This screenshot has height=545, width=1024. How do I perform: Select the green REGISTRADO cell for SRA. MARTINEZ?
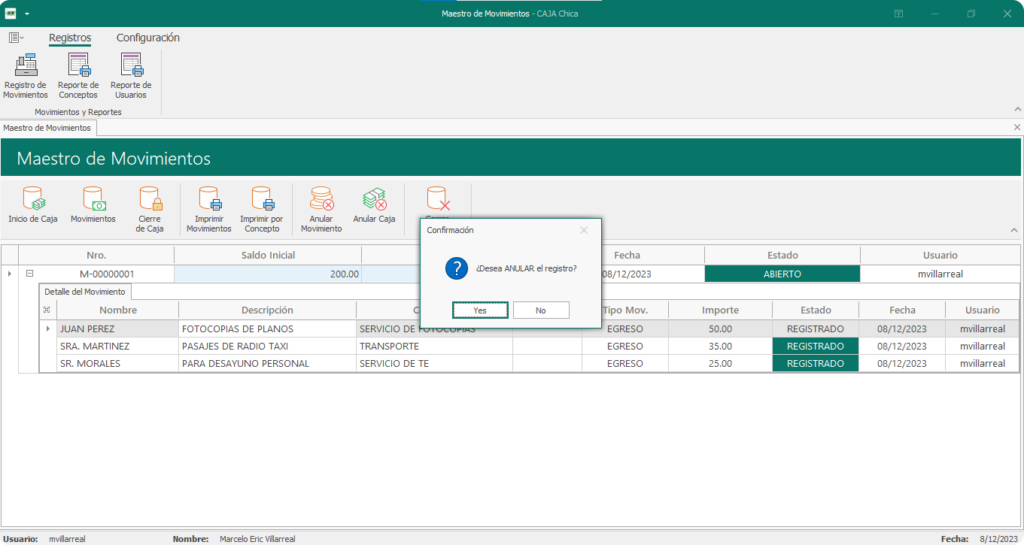coord(815,346)
